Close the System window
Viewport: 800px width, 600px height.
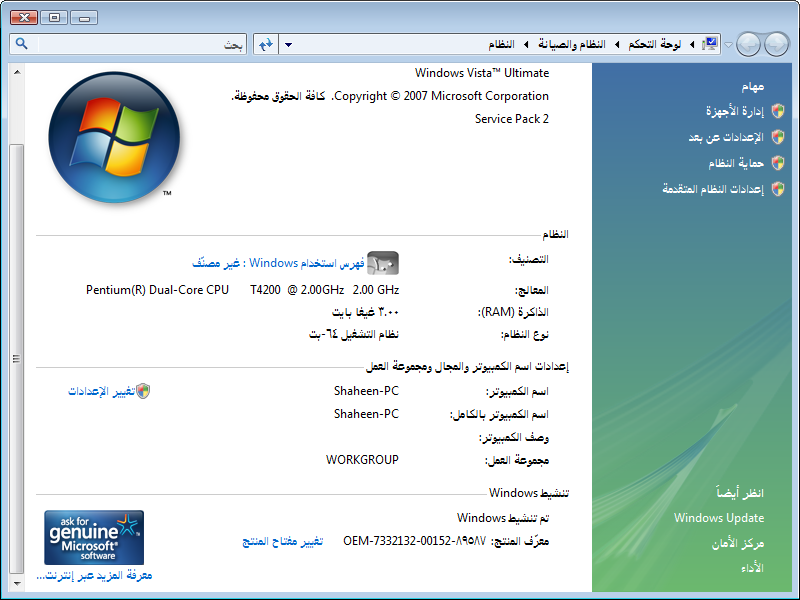pyautogui.click(x=23, y=17)
